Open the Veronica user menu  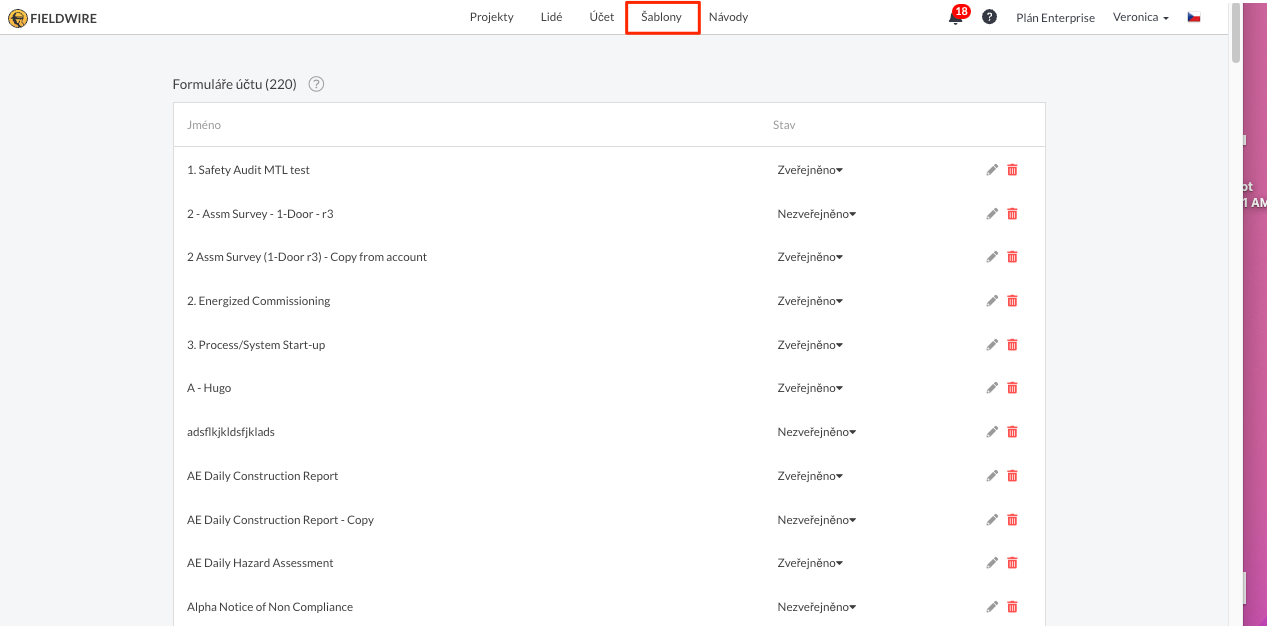pyautogui.click(x=1140, y=18)
